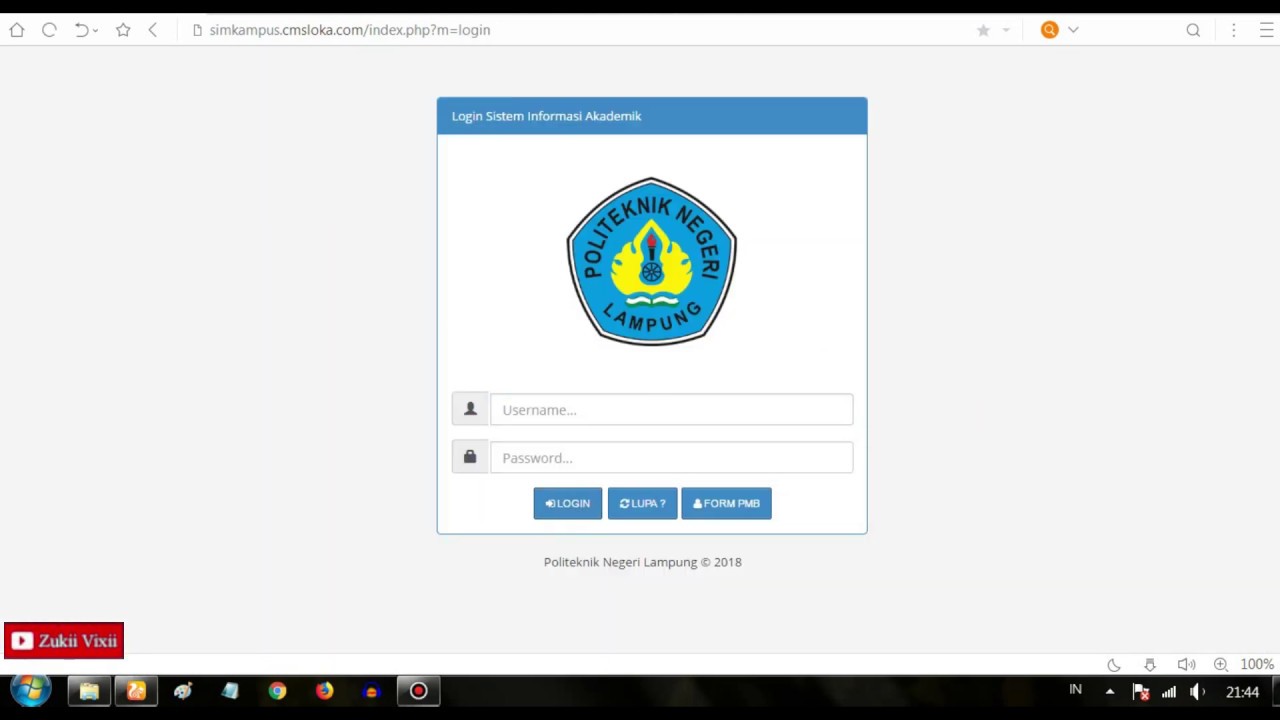
Task: Open the network signal tray icon
Action: 1168,691
